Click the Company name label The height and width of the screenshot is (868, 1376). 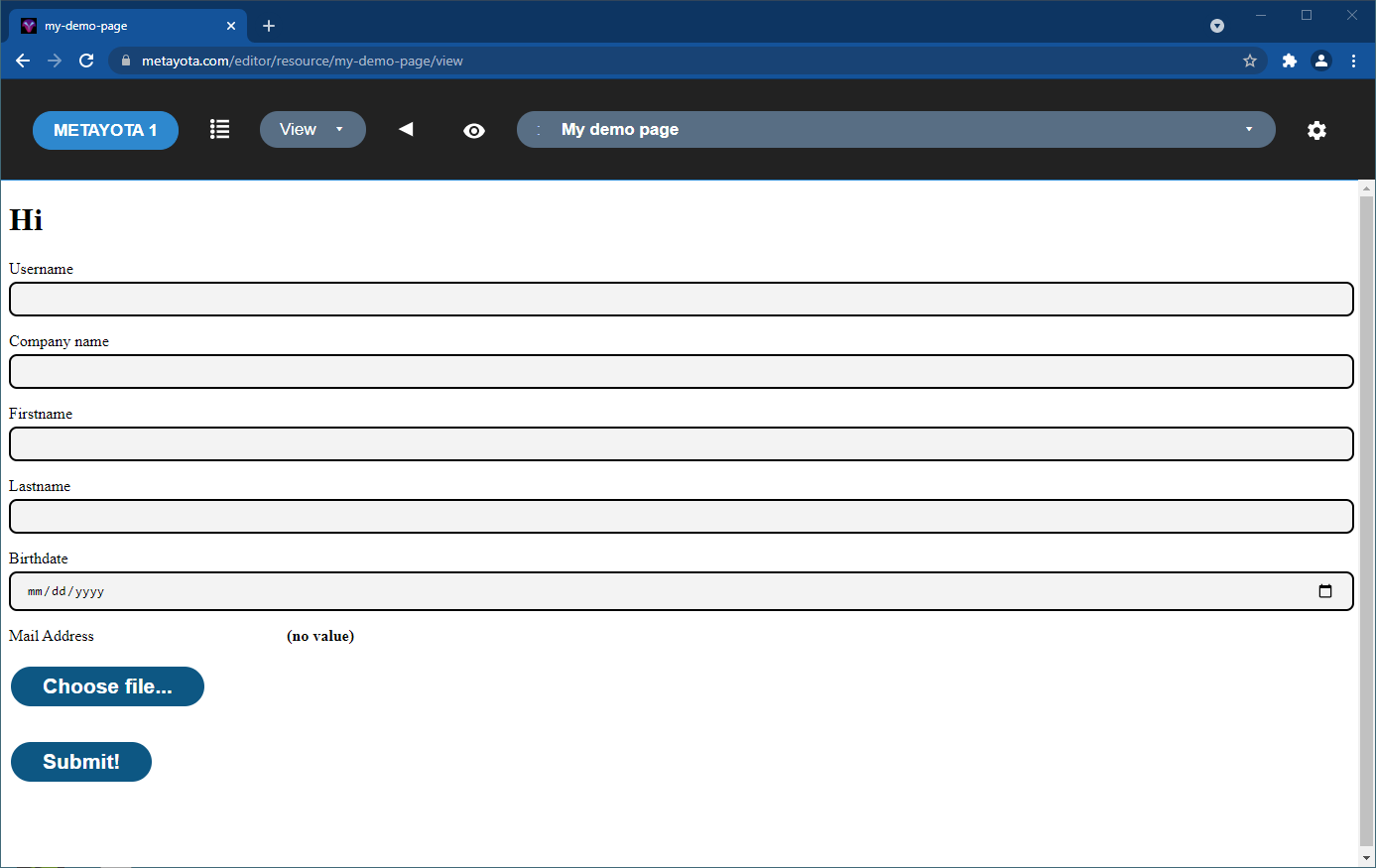(60, 341)
